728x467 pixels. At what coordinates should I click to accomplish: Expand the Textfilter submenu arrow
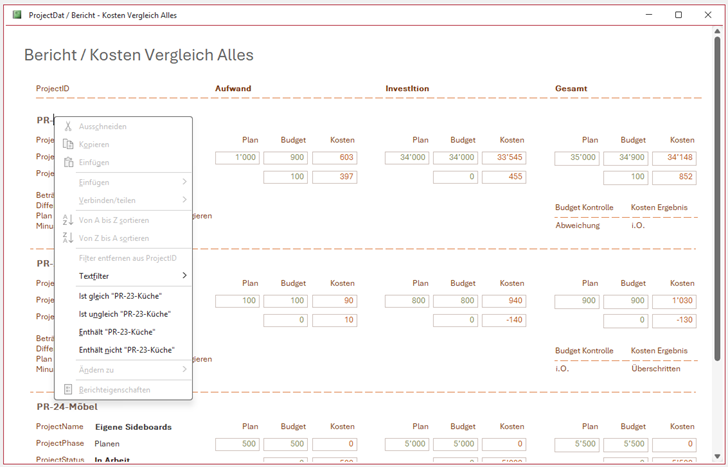coord(184,276)
